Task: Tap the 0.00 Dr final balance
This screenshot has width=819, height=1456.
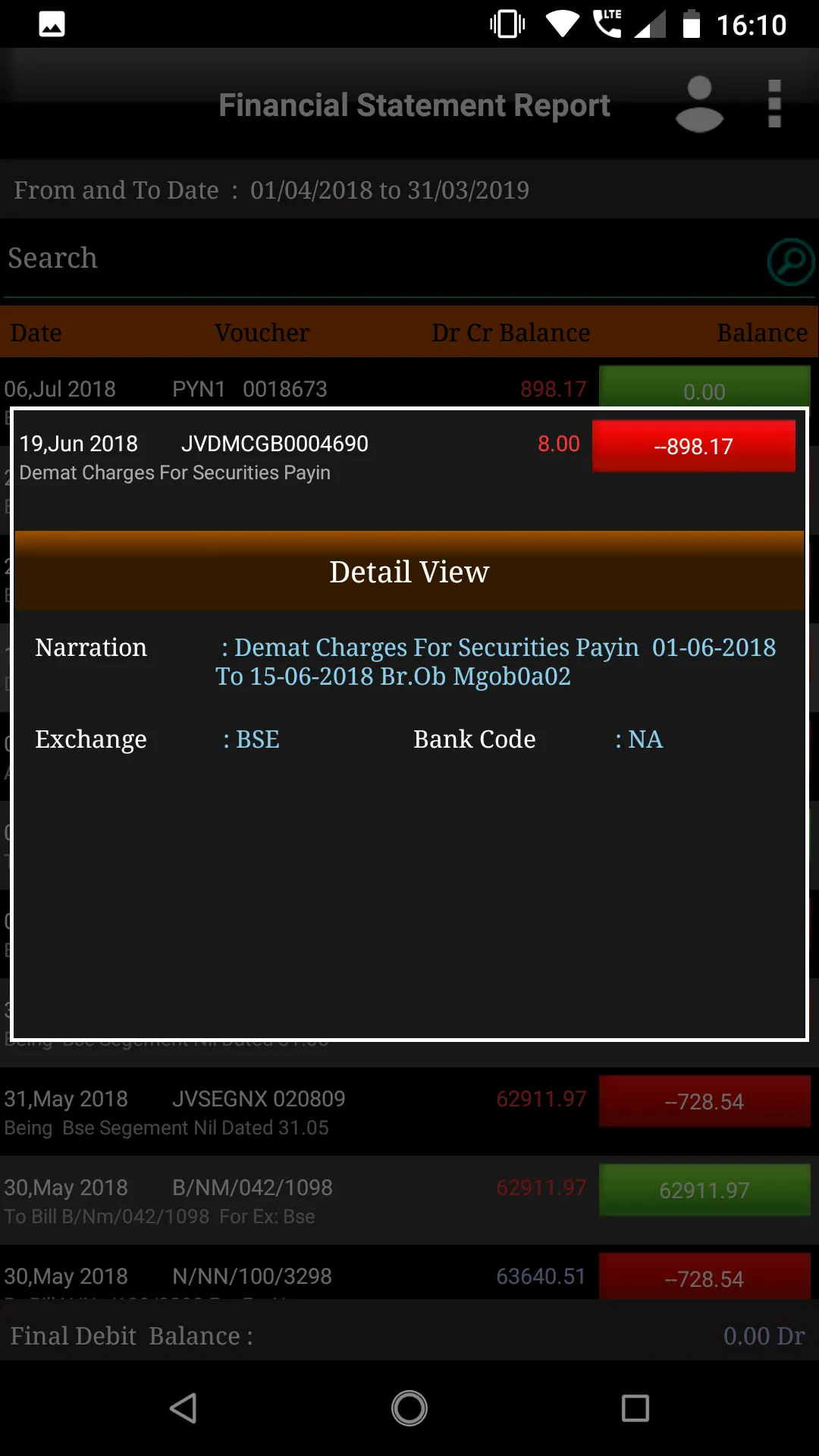Action: click(x=764, y=1336)
